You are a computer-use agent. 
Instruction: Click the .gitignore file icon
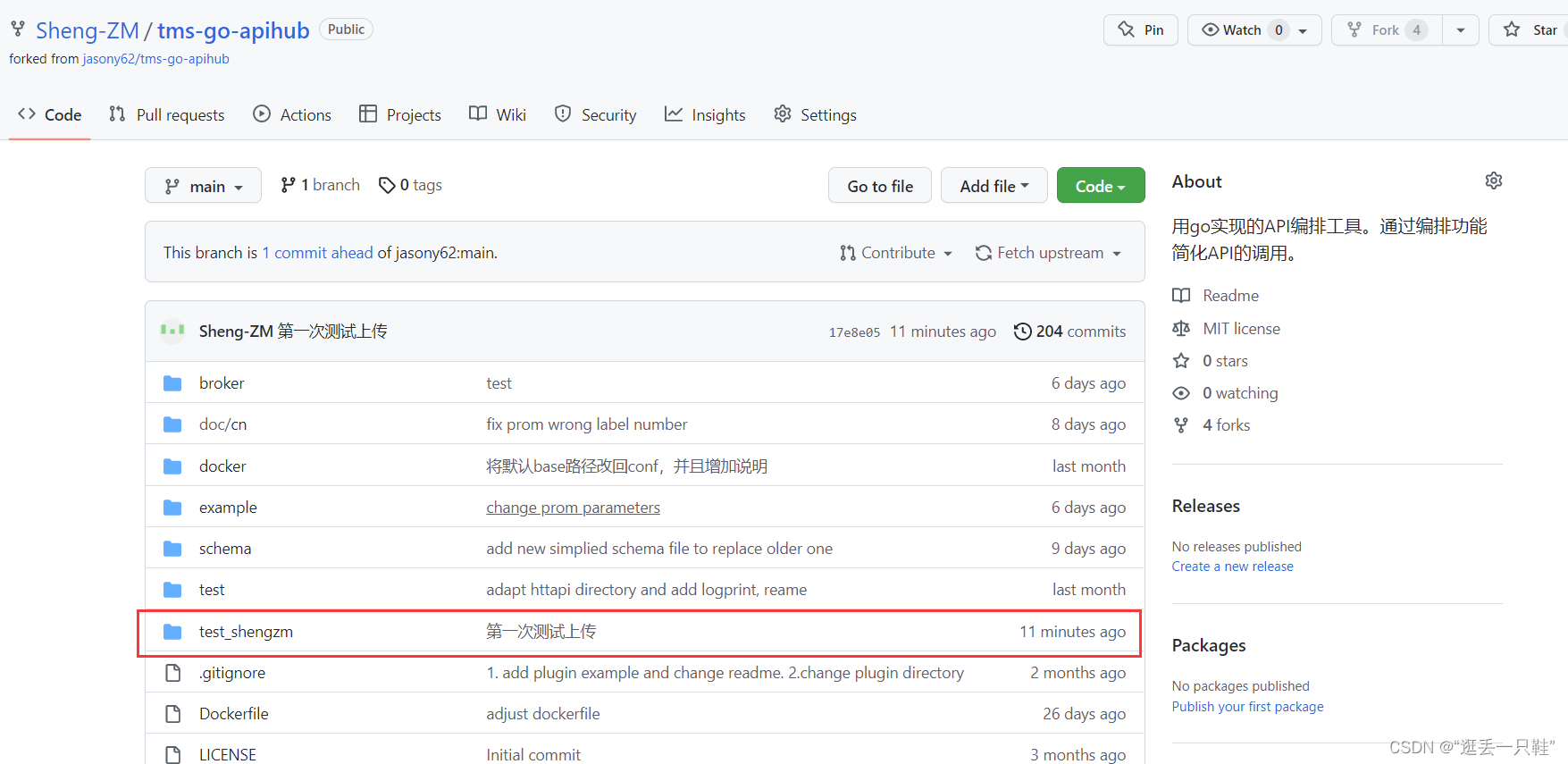pyautogui.click(x=173, y=673)
